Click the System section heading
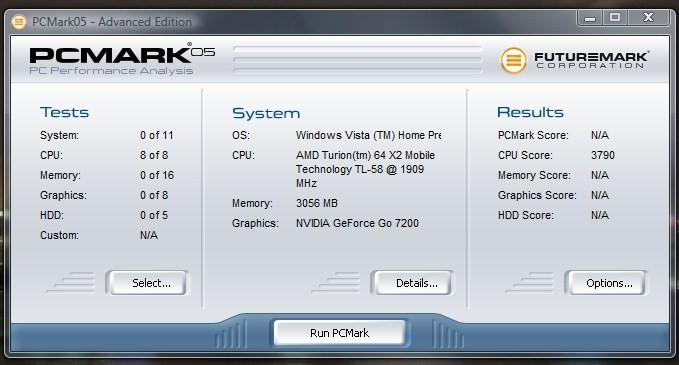The height and width of the screenshot is (365, 679). click(x=266, y=113)
